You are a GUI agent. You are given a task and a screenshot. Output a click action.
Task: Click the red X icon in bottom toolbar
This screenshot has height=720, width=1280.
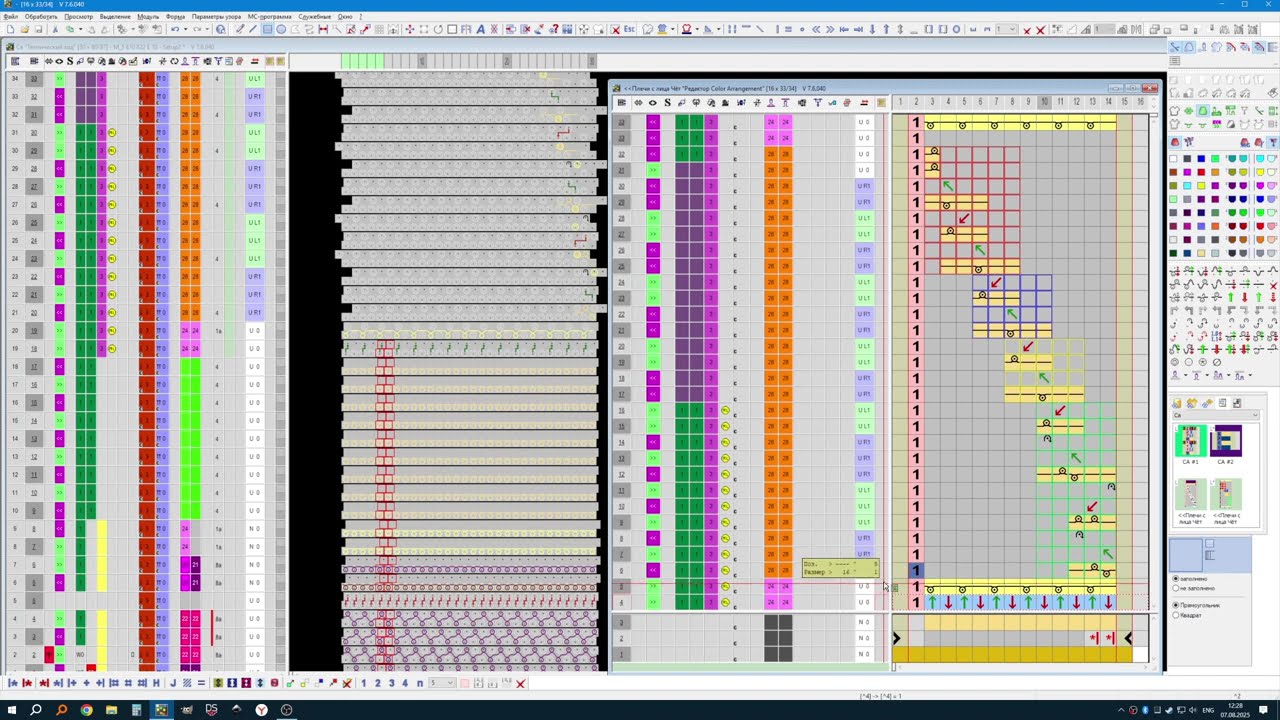point(521,683)
